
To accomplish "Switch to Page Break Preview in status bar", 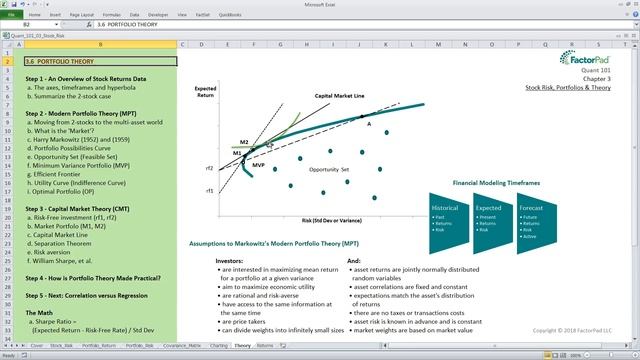I will coord(563,356).
